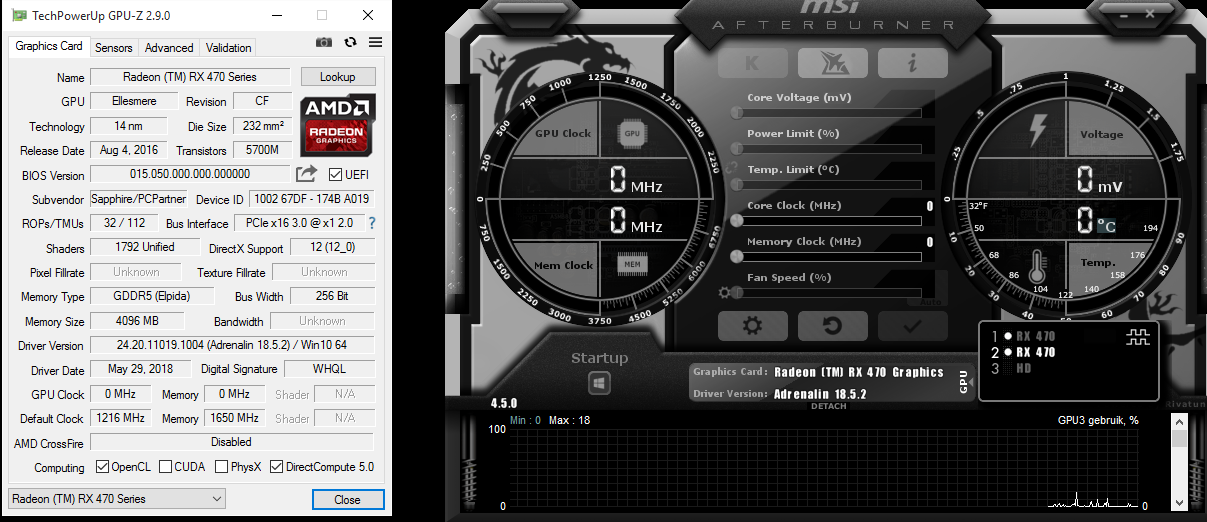Switch to the Advanced tab
This screenshot has width=1207, height=522.
coord(169,47)
